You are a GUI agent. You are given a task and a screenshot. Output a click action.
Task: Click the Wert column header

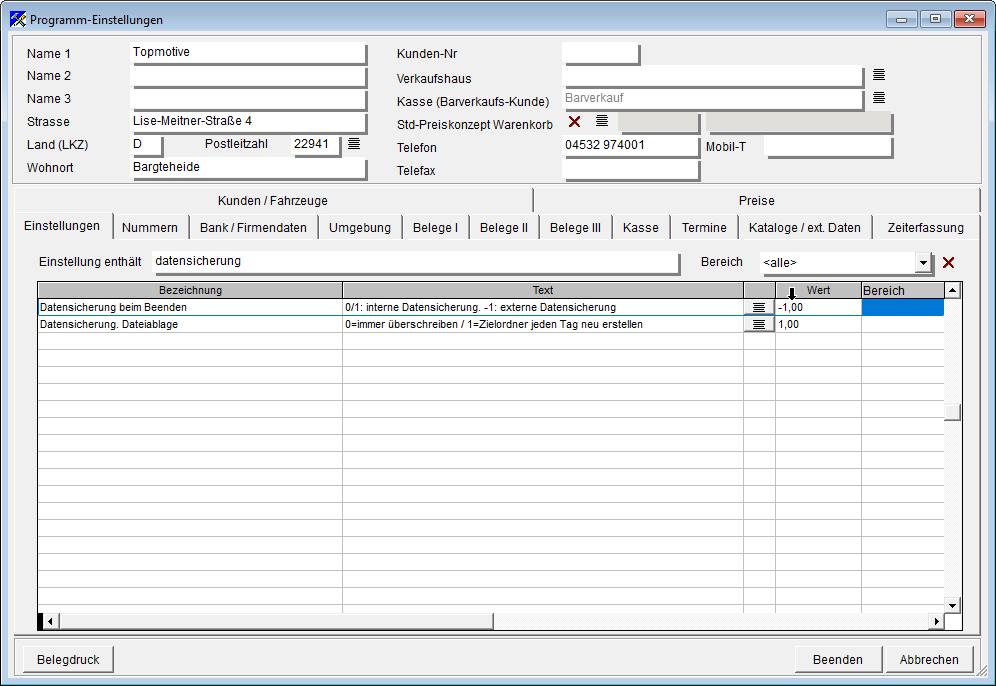(x=818, y=290)
